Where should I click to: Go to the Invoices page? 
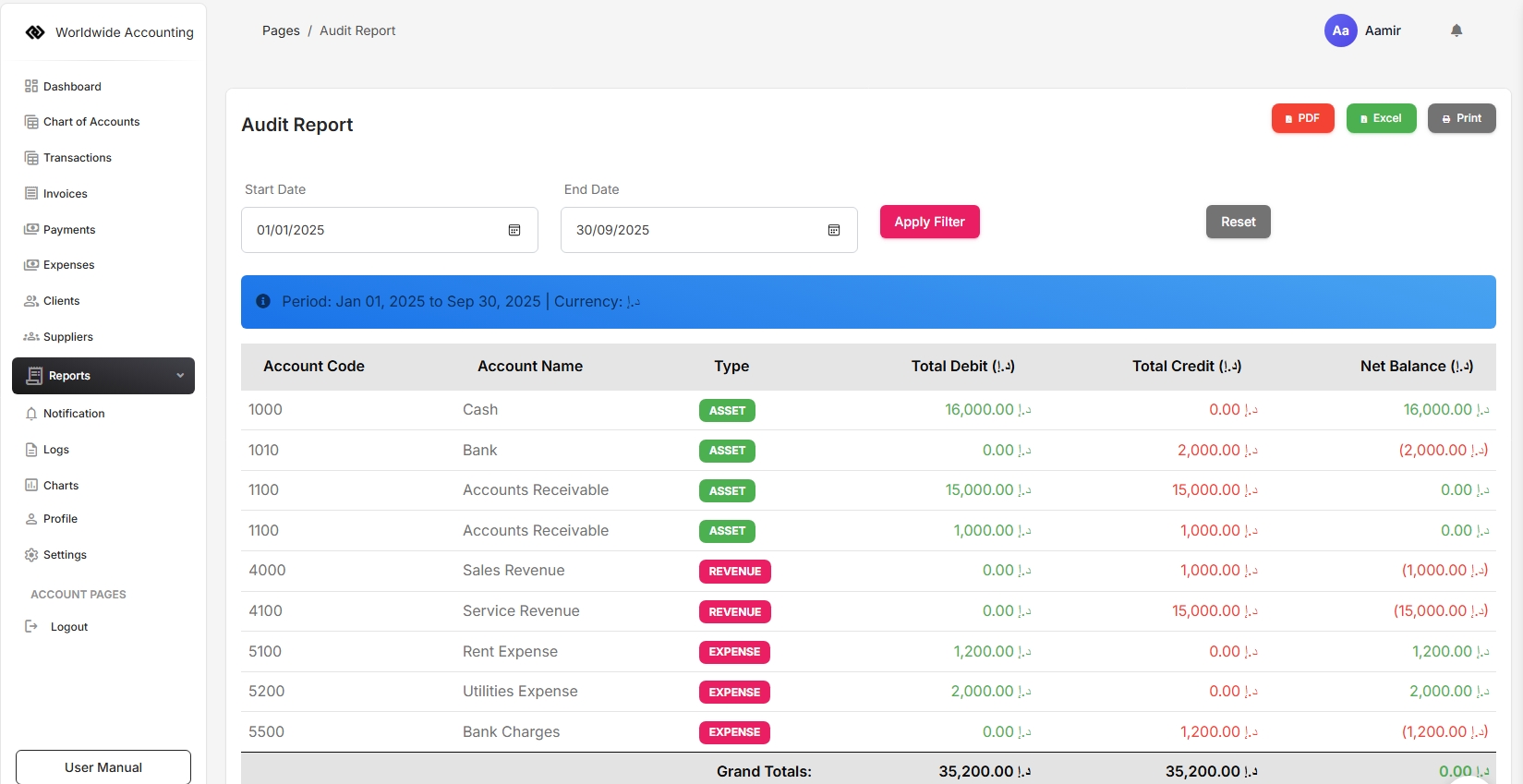[65, 194]
